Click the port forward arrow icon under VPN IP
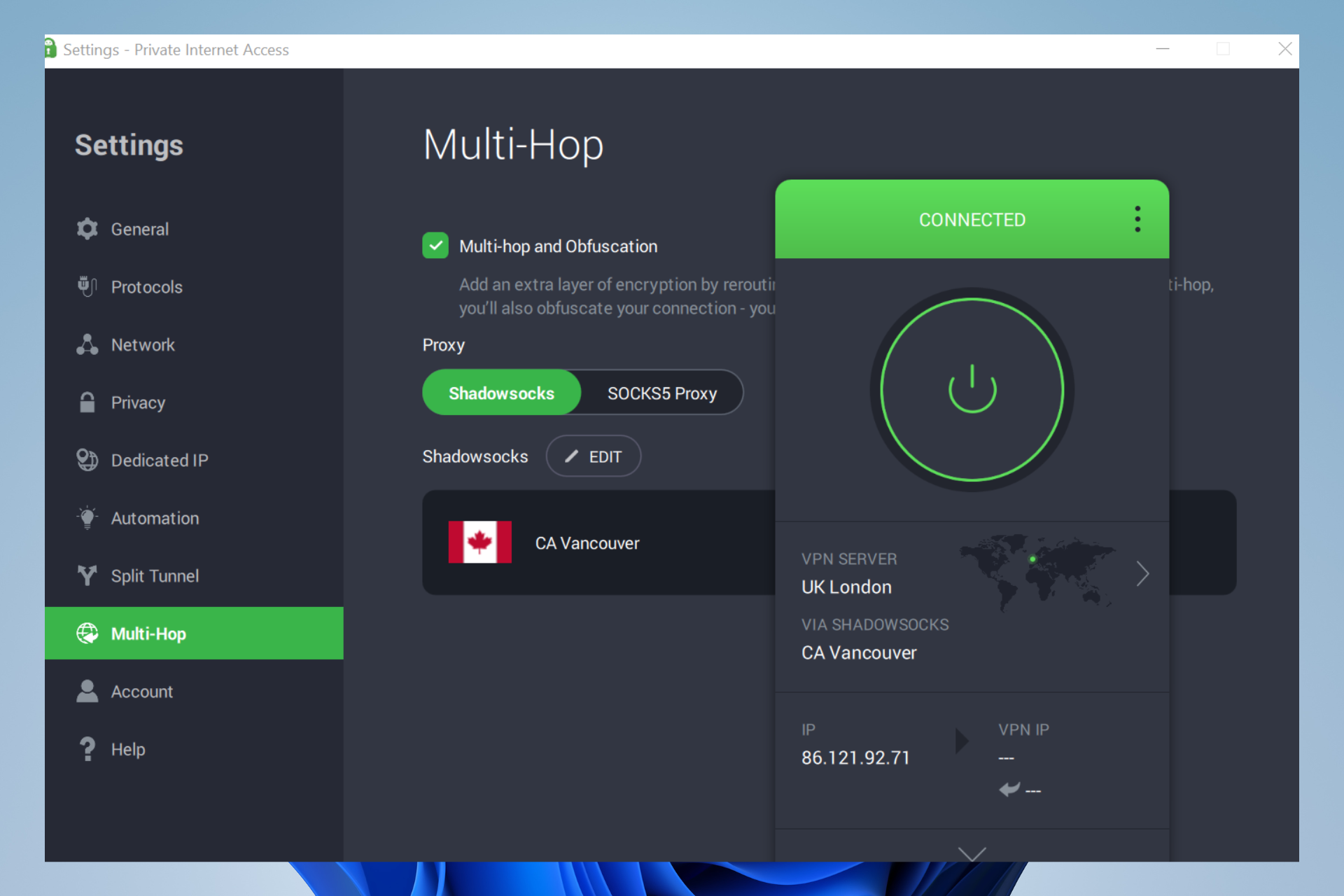This screenshot has width=1344, height=896. pos(1009,790)
